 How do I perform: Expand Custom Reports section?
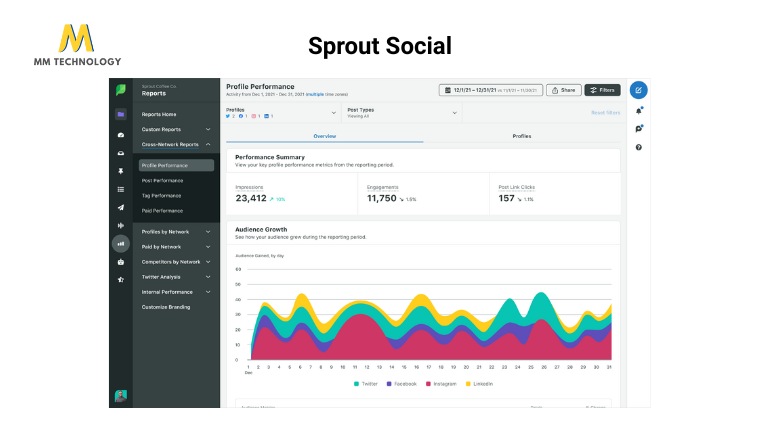click(x=176, y=129)
